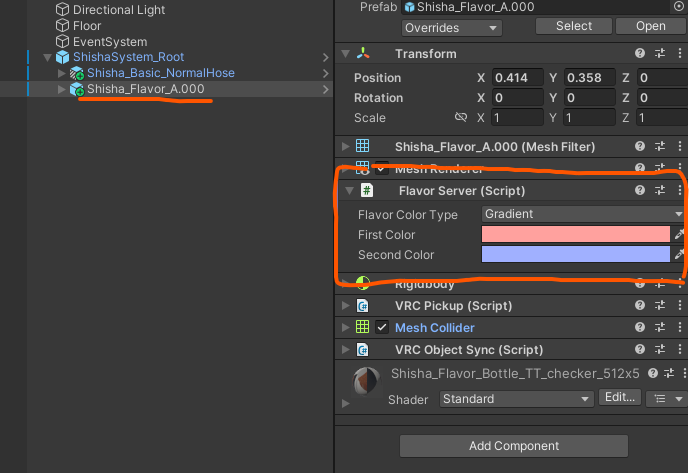Image resolution: width=690 pixels, height=473 pixels.
Task: Open Transform component options menu
Action: pos(680,53)
